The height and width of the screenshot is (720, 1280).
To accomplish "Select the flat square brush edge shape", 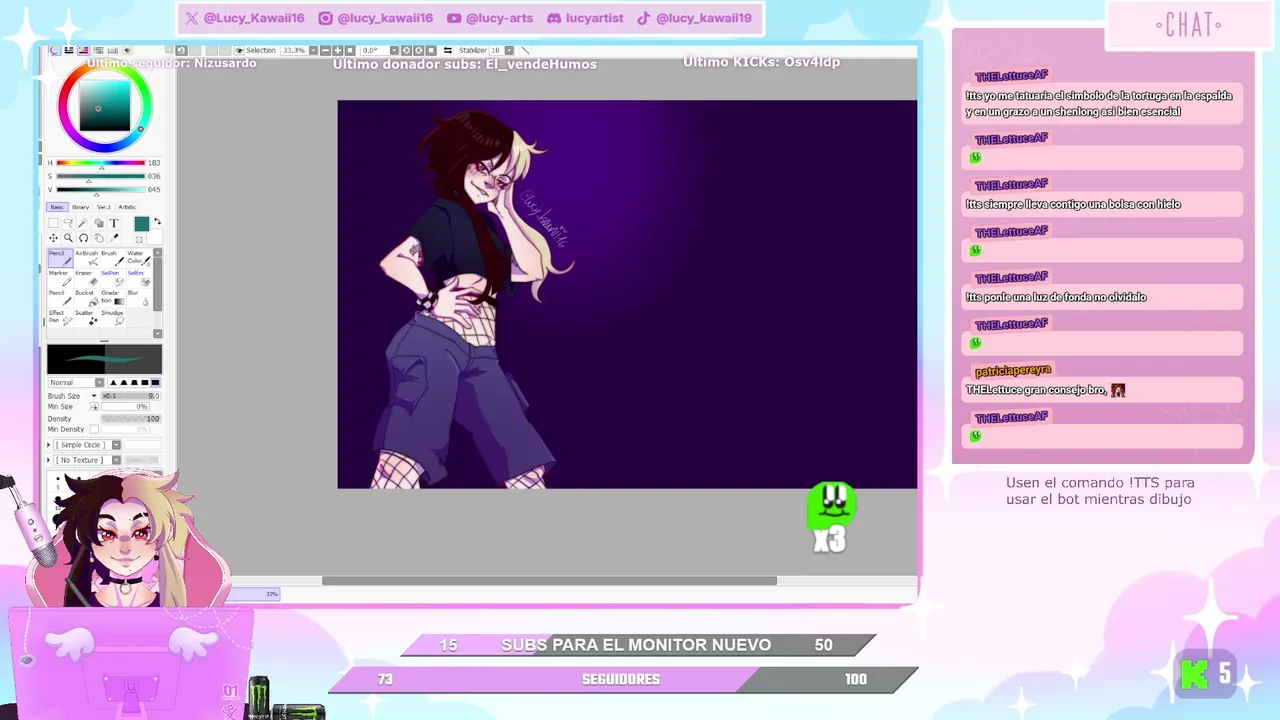I will tap(154, 383).
